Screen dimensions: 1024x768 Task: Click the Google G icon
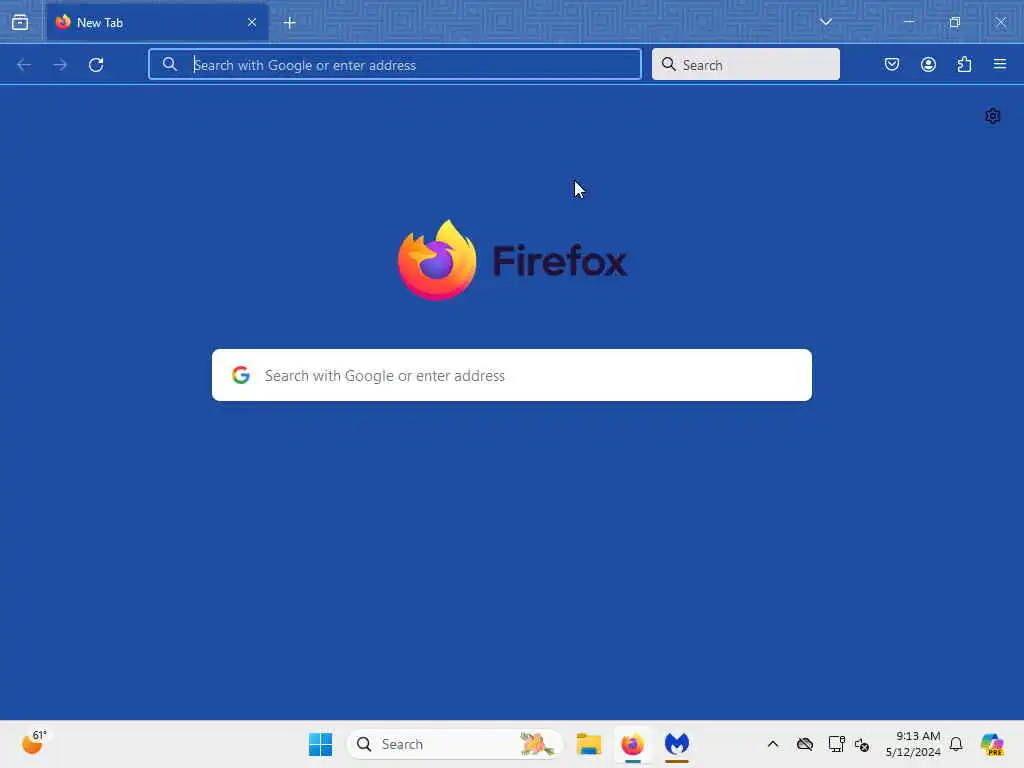pyautogui.click(x=241, y=375)
